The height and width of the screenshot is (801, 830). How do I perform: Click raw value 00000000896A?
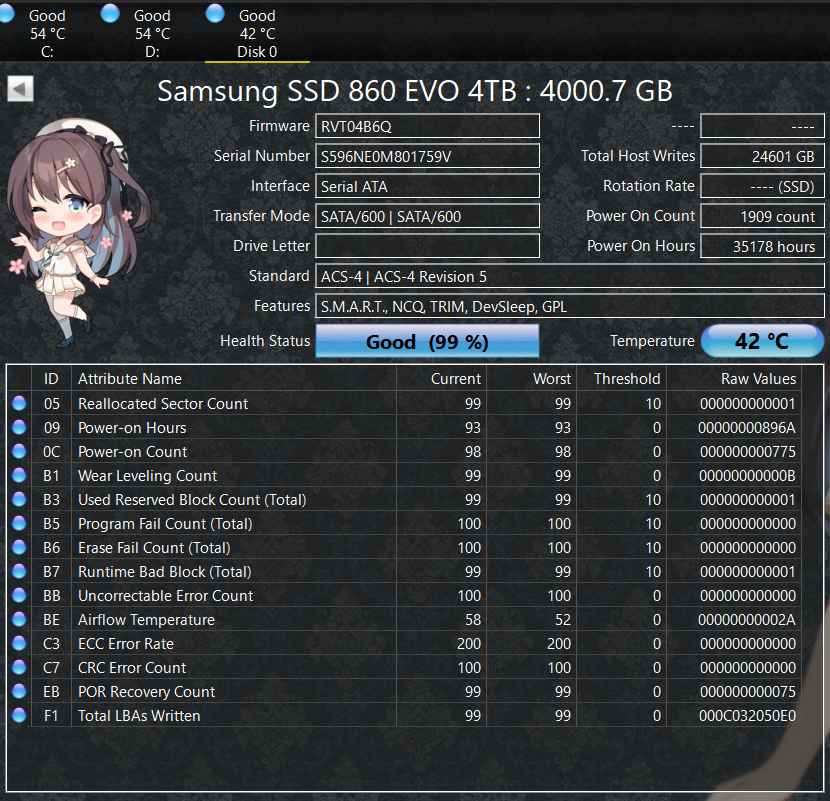[746, 428]
